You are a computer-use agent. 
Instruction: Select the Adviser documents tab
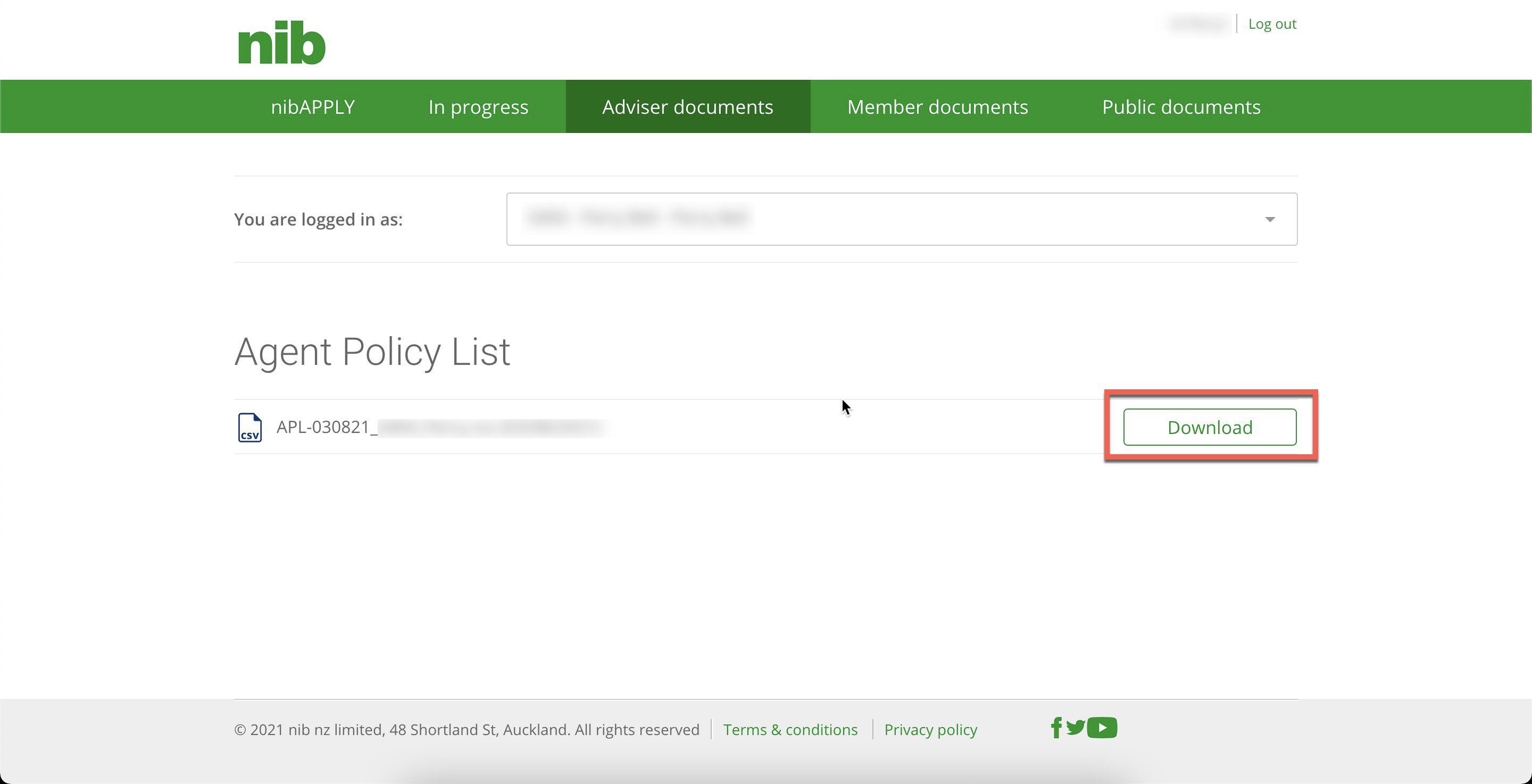pos(687,106)
